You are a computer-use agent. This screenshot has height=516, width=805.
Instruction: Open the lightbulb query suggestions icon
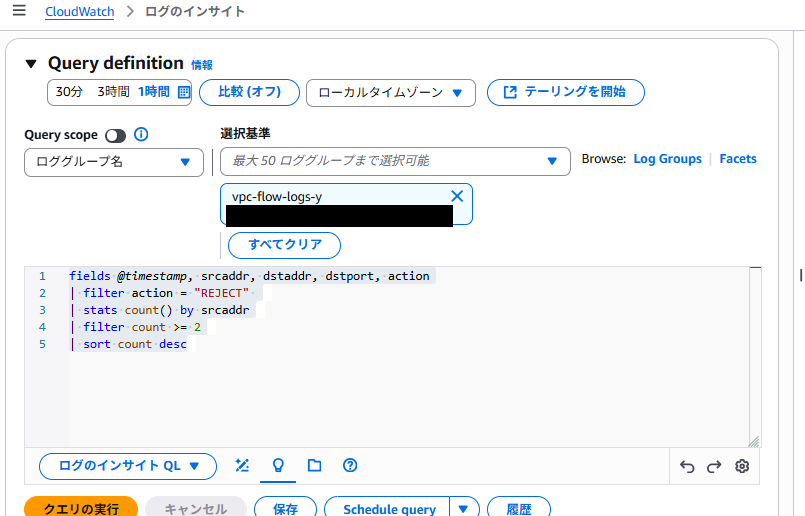pos(278,465)
